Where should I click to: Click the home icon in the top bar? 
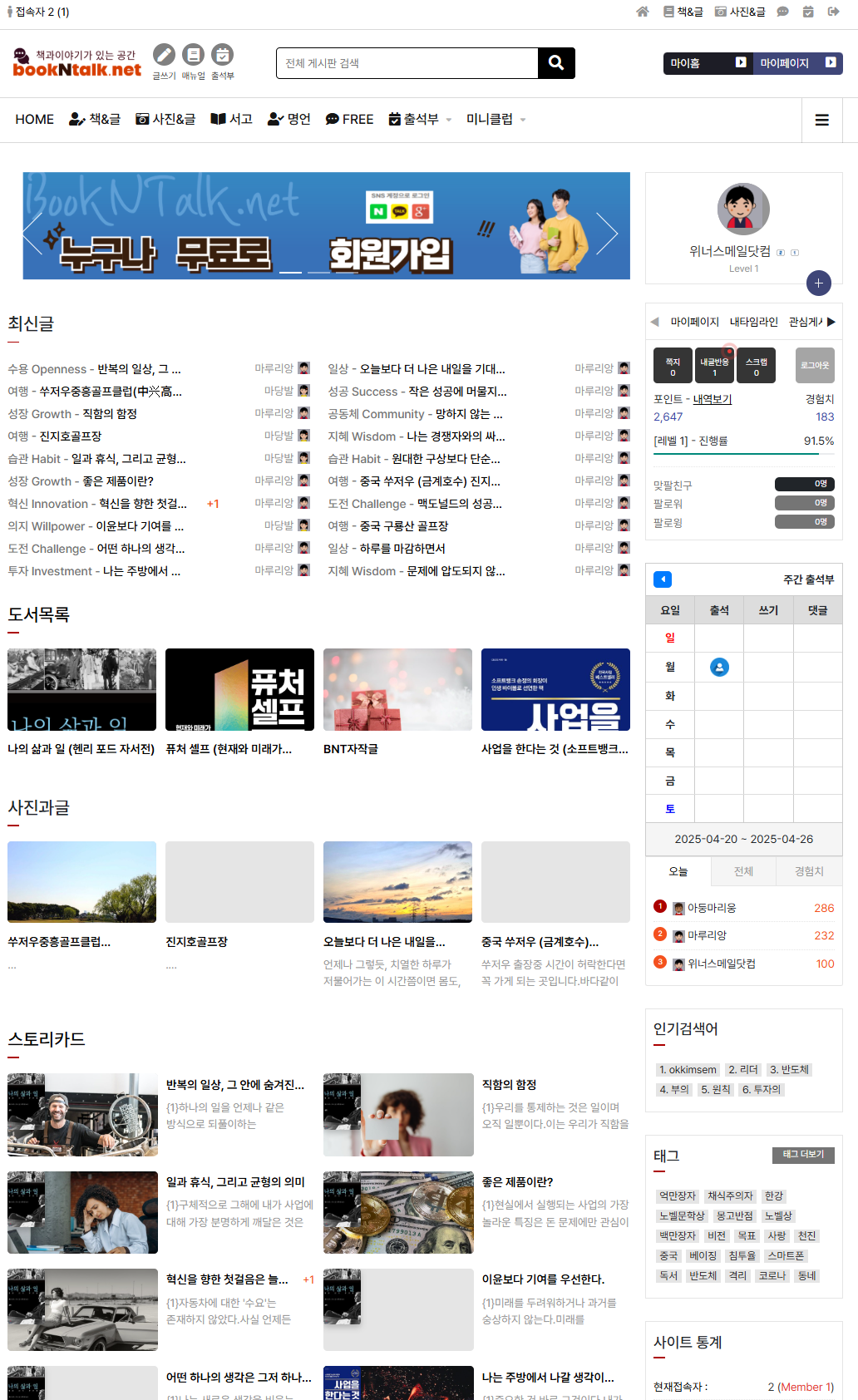click(x=642, y=12)
